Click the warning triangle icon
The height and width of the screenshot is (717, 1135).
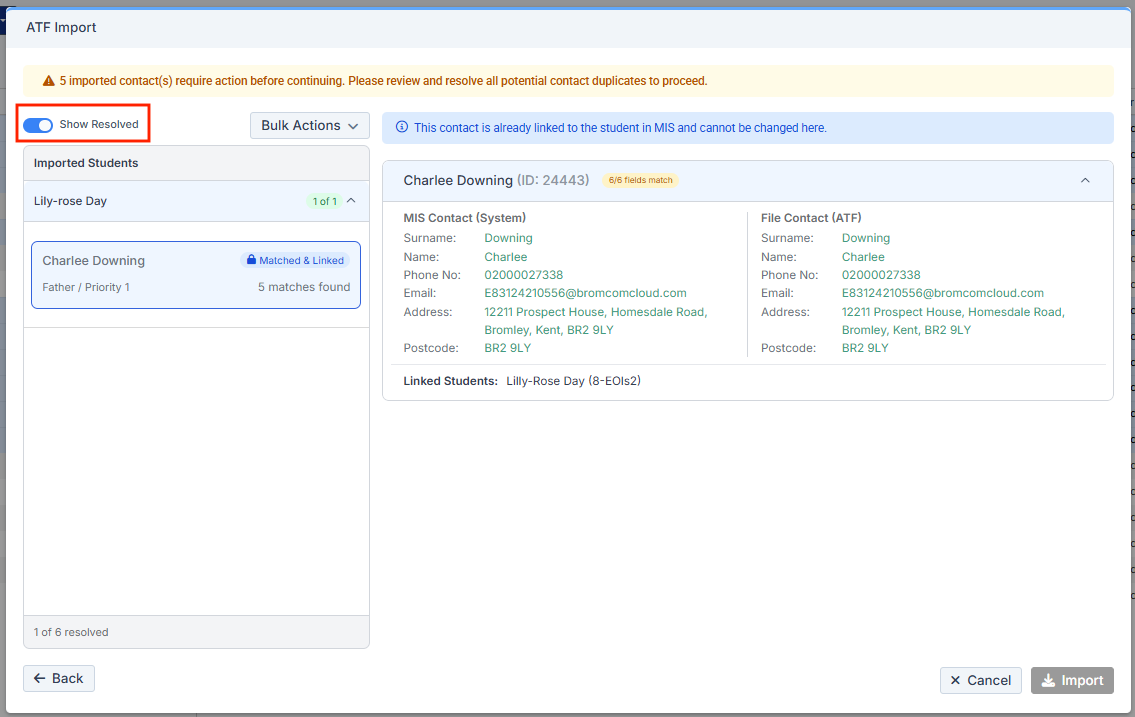48,81
